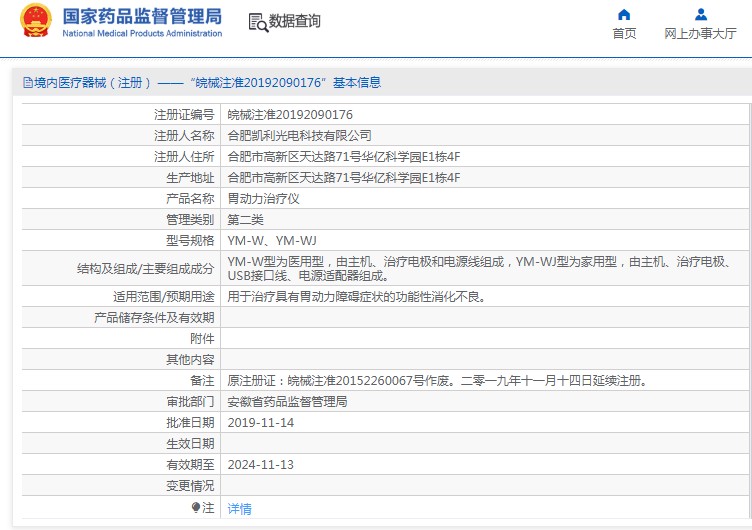The width and height of the screenshot is (752, 530).
Task: Click the 生产地址 label
Action: tap(190, 178)
